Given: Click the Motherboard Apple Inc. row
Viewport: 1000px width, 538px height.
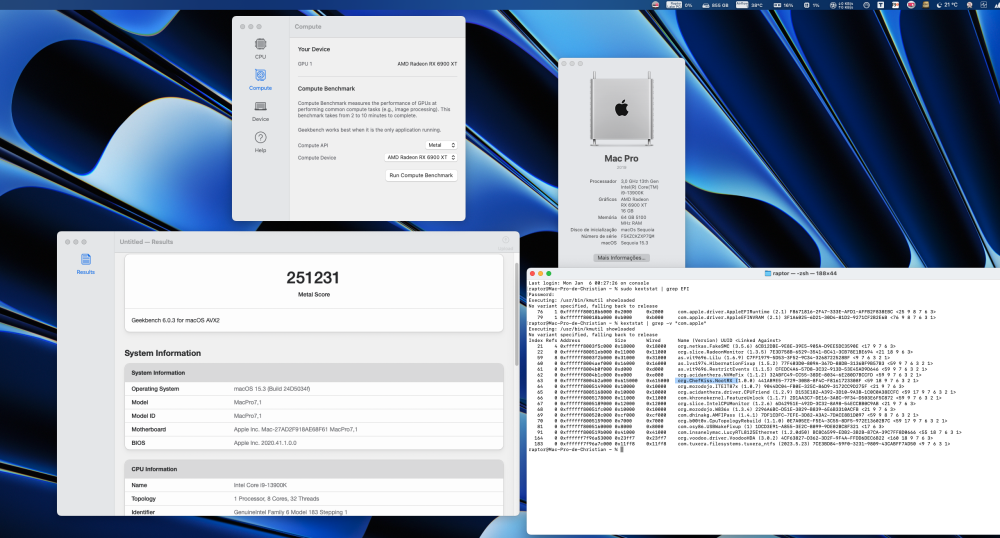Looking at the screenshot, I should (x=314, y=429).
